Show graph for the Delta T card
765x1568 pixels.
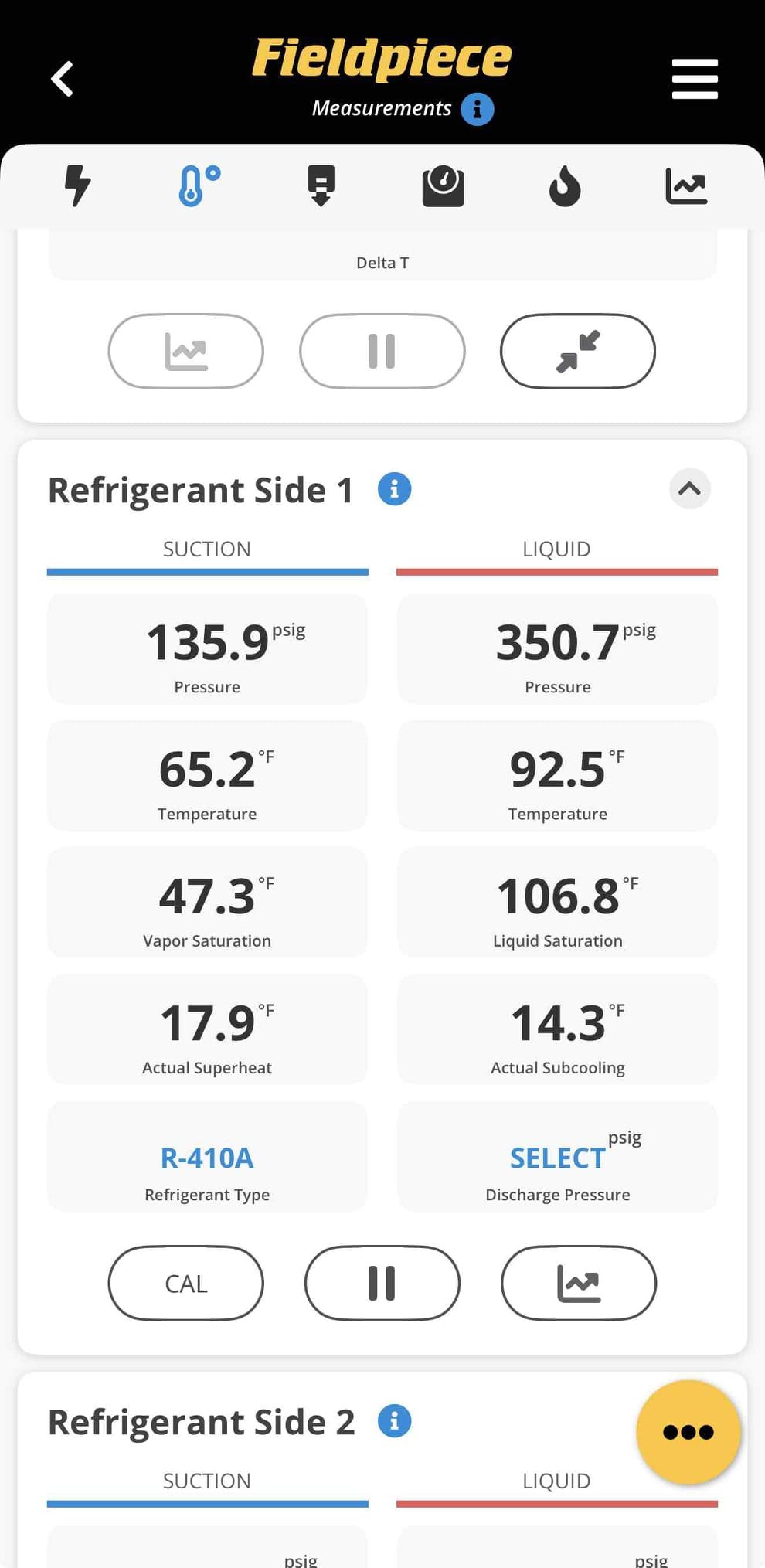point(186,351)
